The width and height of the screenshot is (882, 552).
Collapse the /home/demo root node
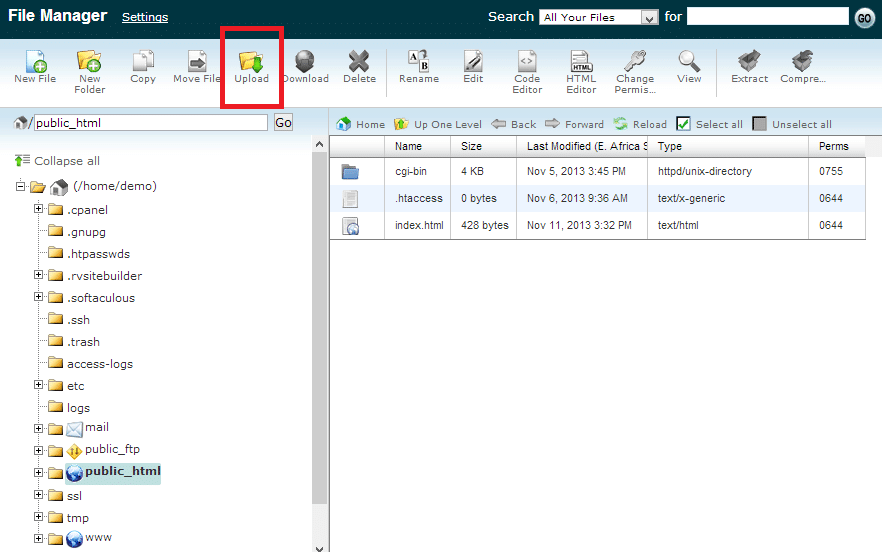coord(22,187)
